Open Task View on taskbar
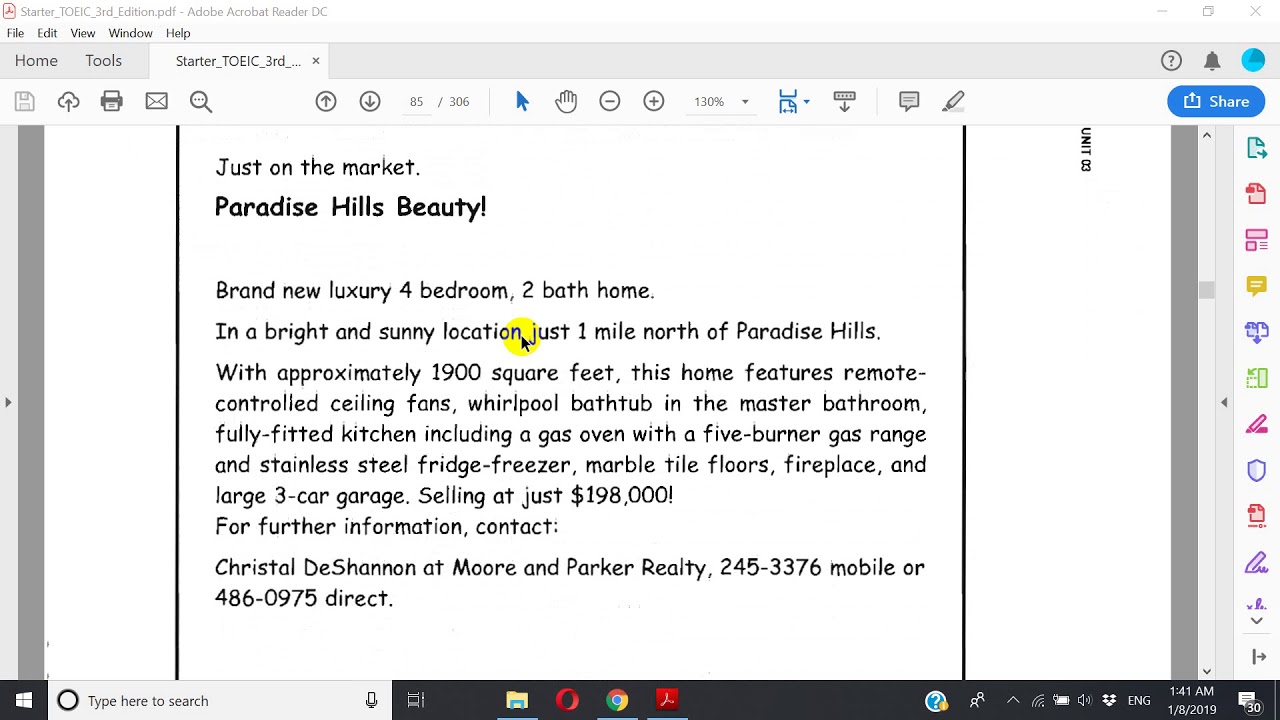Viewport: 1280px width, 720px height. [x=416, y=701]
